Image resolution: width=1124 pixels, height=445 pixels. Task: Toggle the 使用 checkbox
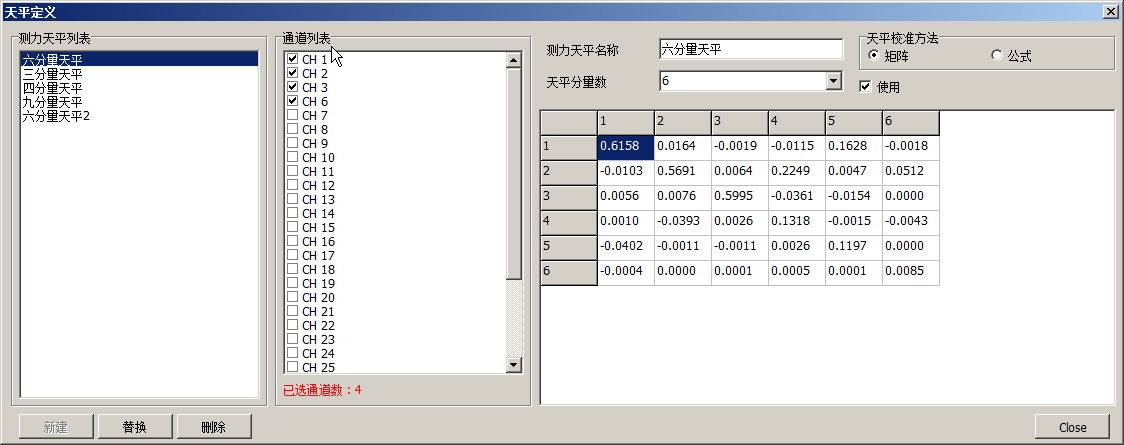[x=866, y=87]
